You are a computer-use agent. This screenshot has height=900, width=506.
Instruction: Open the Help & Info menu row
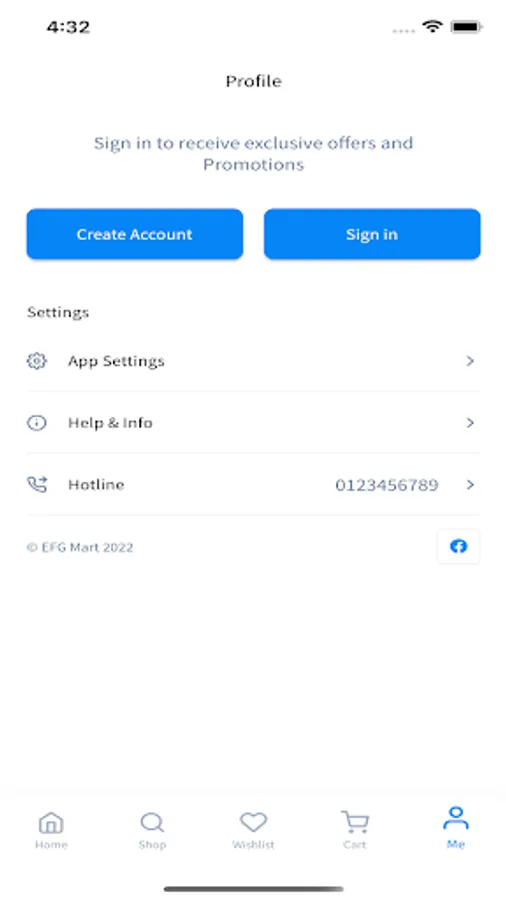[253, 423]
